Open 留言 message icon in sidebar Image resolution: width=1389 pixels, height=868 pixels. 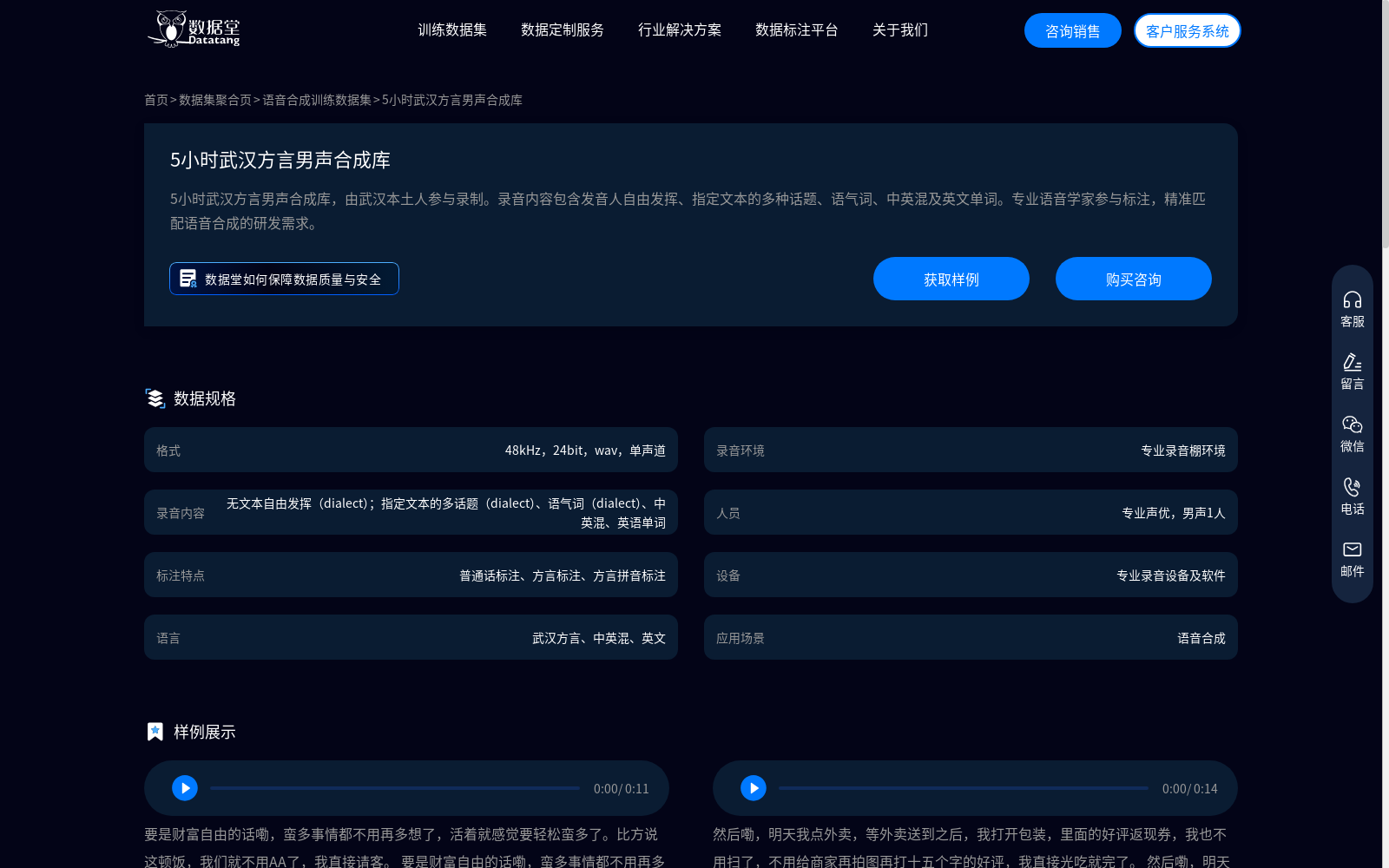pos(1353,362)
